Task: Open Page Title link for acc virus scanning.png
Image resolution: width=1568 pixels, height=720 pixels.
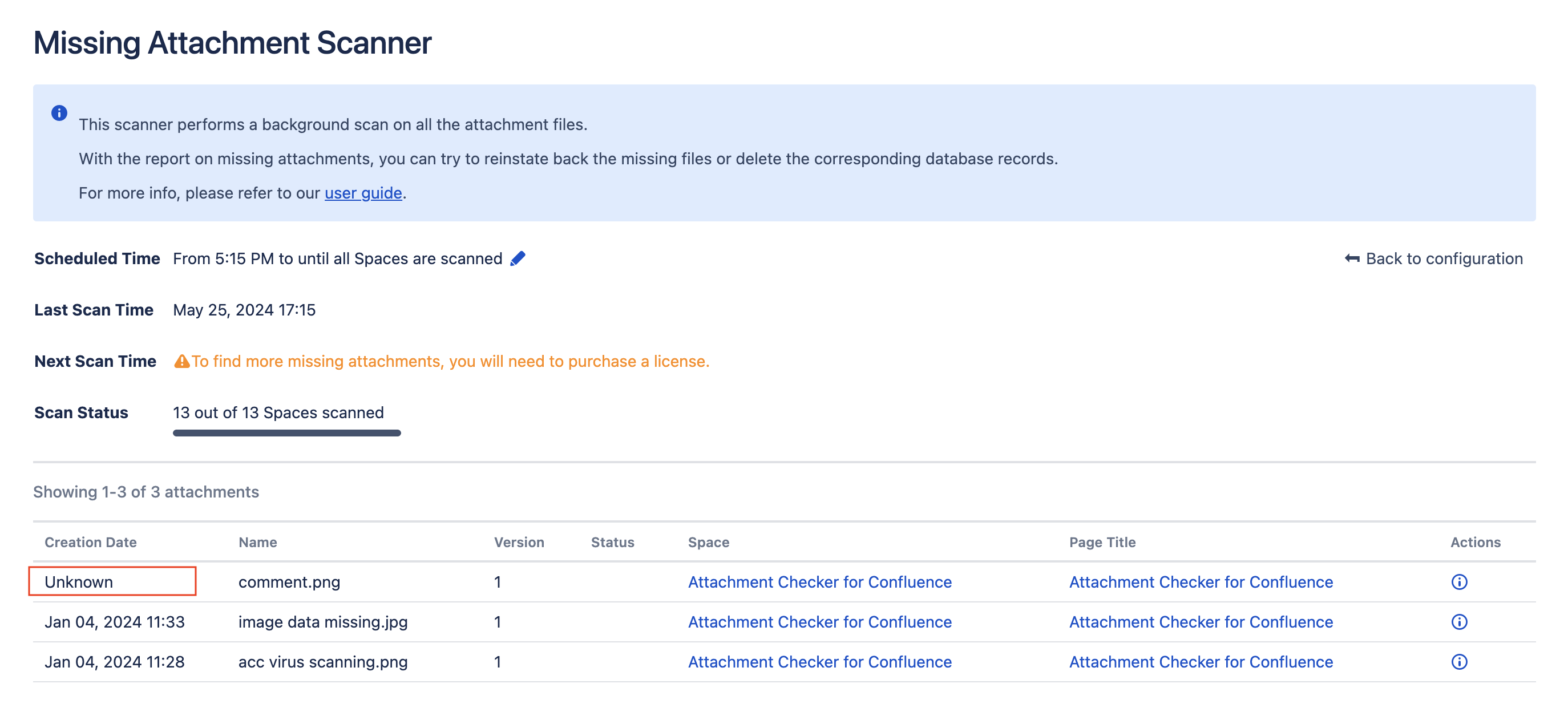Action: tap(1201, 662)
